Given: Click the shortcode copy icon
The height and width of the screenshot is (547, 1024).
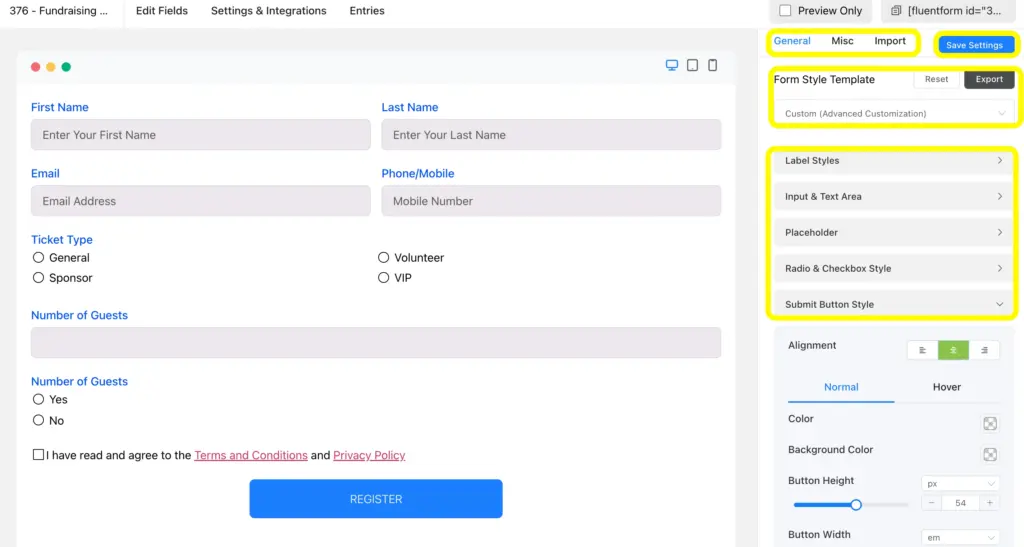Looking at the screenshot, I should pos(896,10).
